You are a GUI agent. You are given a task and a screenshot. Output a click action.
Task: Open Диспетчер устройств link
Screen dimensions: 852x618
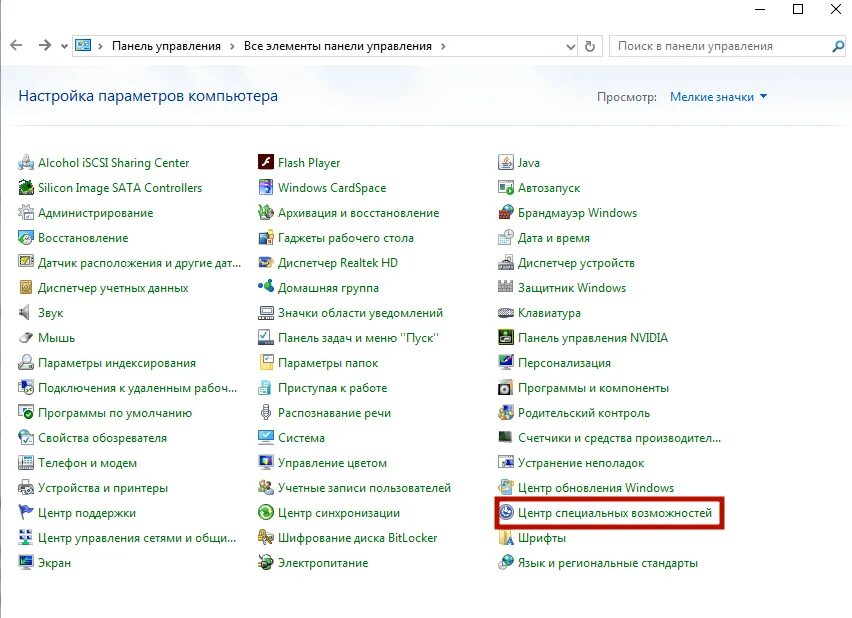pos(576,263)
